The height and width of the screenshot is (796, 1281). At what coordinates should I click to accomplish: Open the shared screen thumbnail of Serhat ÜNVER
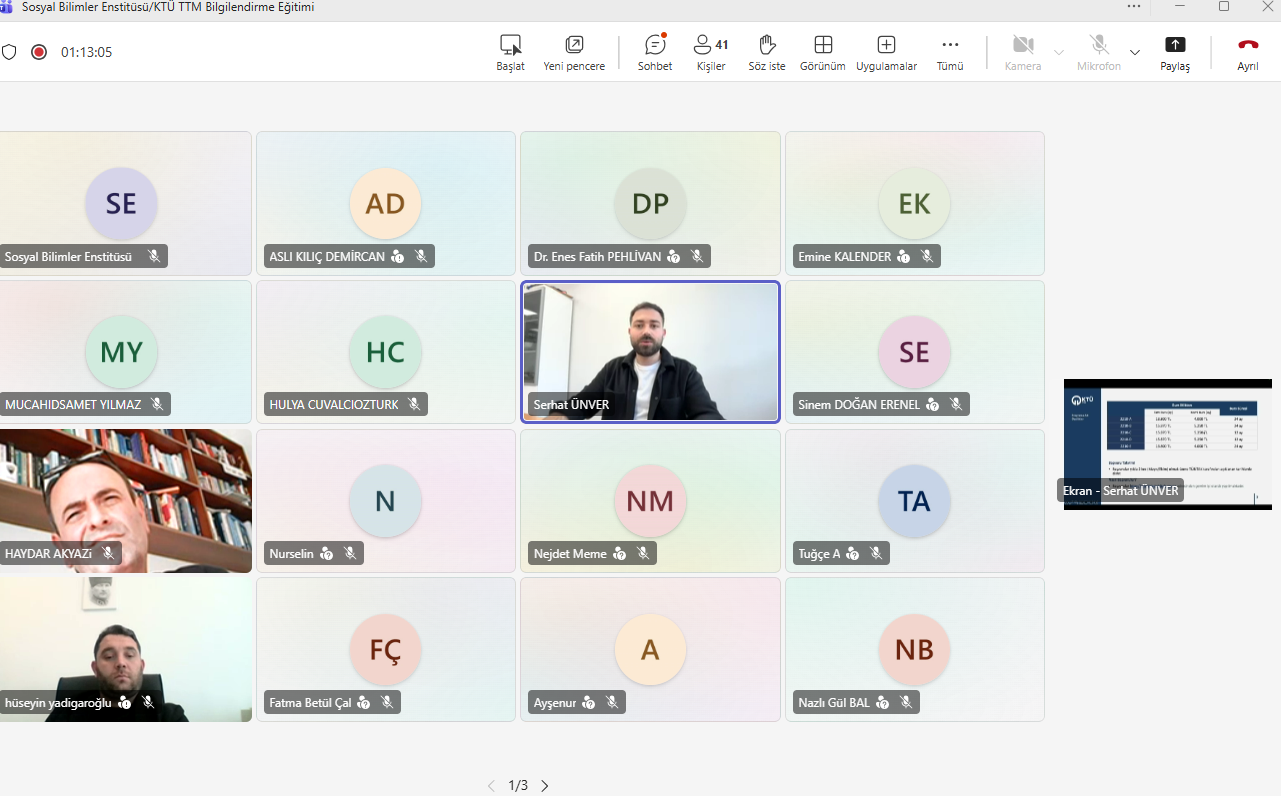point(1167,443)
